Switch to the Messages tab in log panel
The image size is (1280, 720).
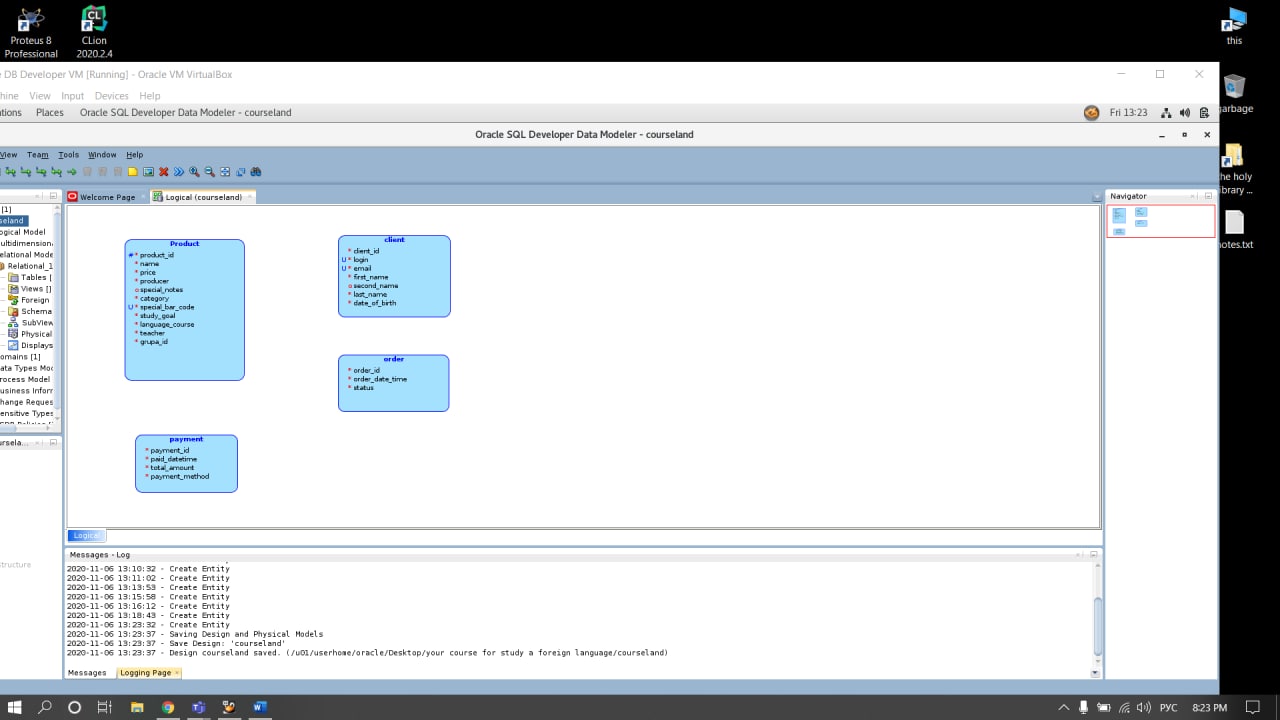(x=87, y=673)
